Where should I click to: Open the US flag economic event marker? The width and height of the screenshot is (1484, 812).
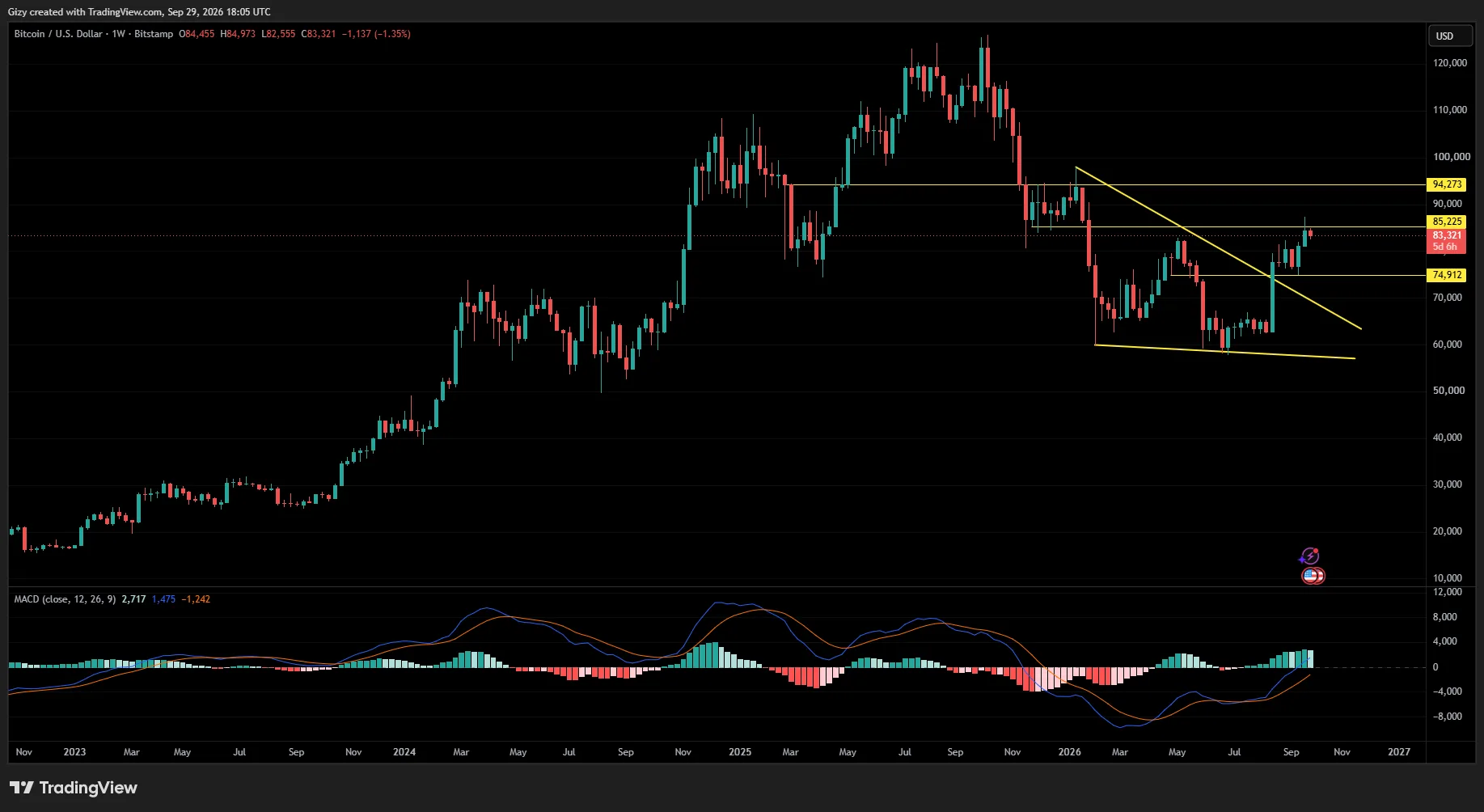[x=1312, y=576]
